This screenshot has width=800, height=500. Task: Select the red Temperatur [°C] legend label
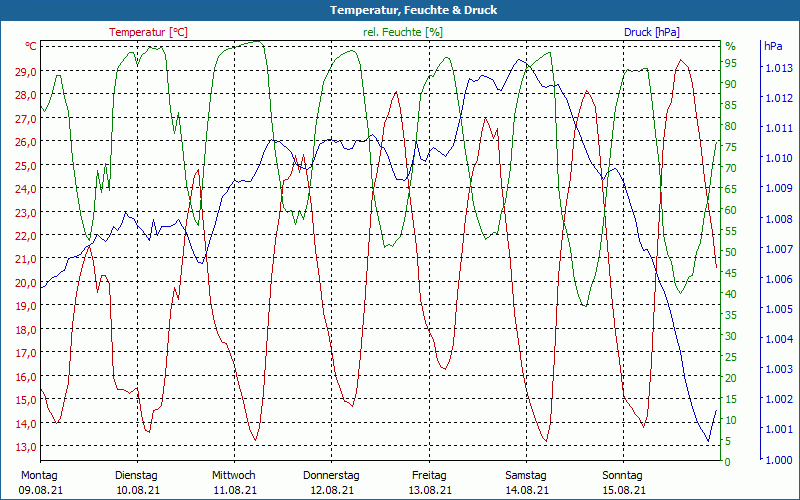coord(148,32)
